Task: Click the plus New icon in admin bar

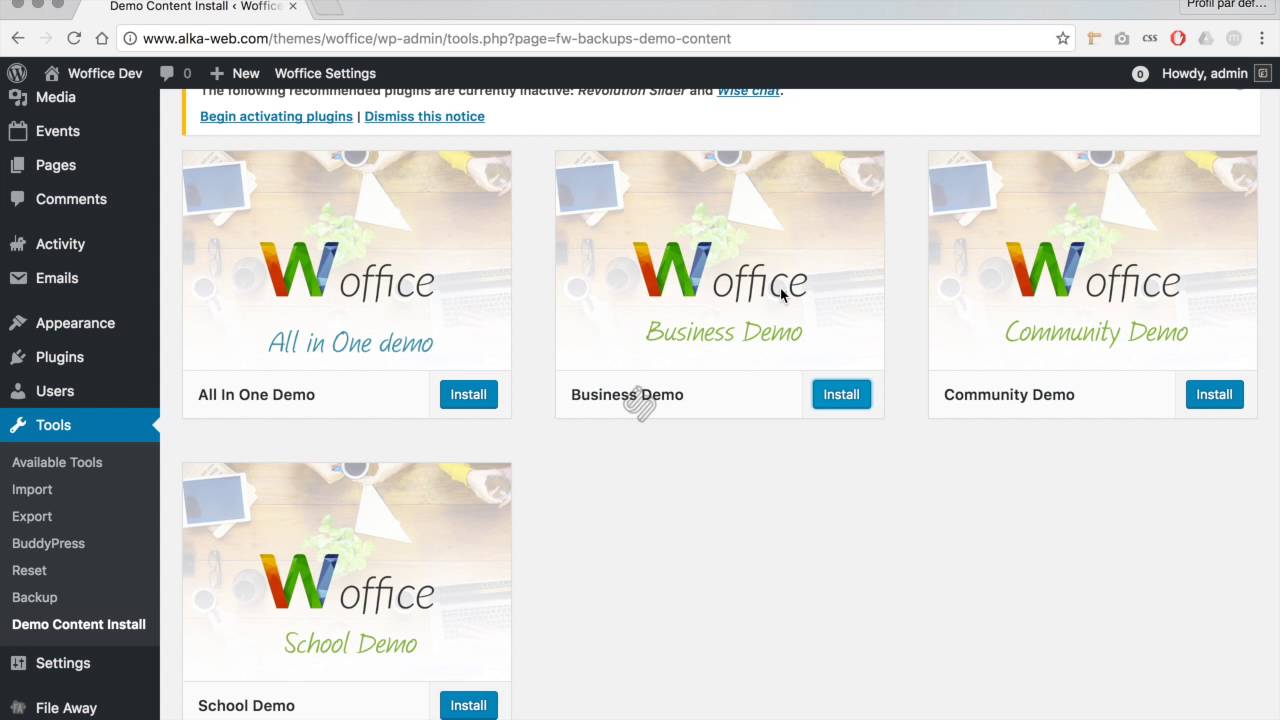Action: (217, 73)
